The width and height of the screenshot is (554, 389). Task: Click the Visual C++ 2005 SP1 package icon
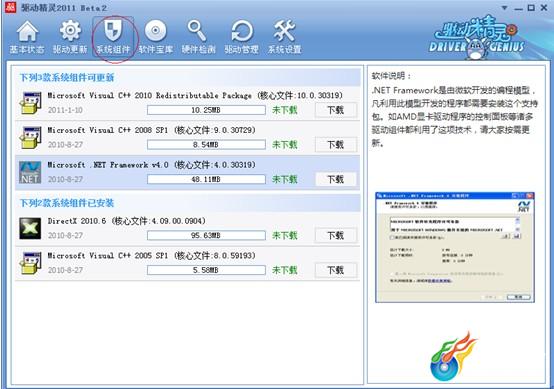30,263
